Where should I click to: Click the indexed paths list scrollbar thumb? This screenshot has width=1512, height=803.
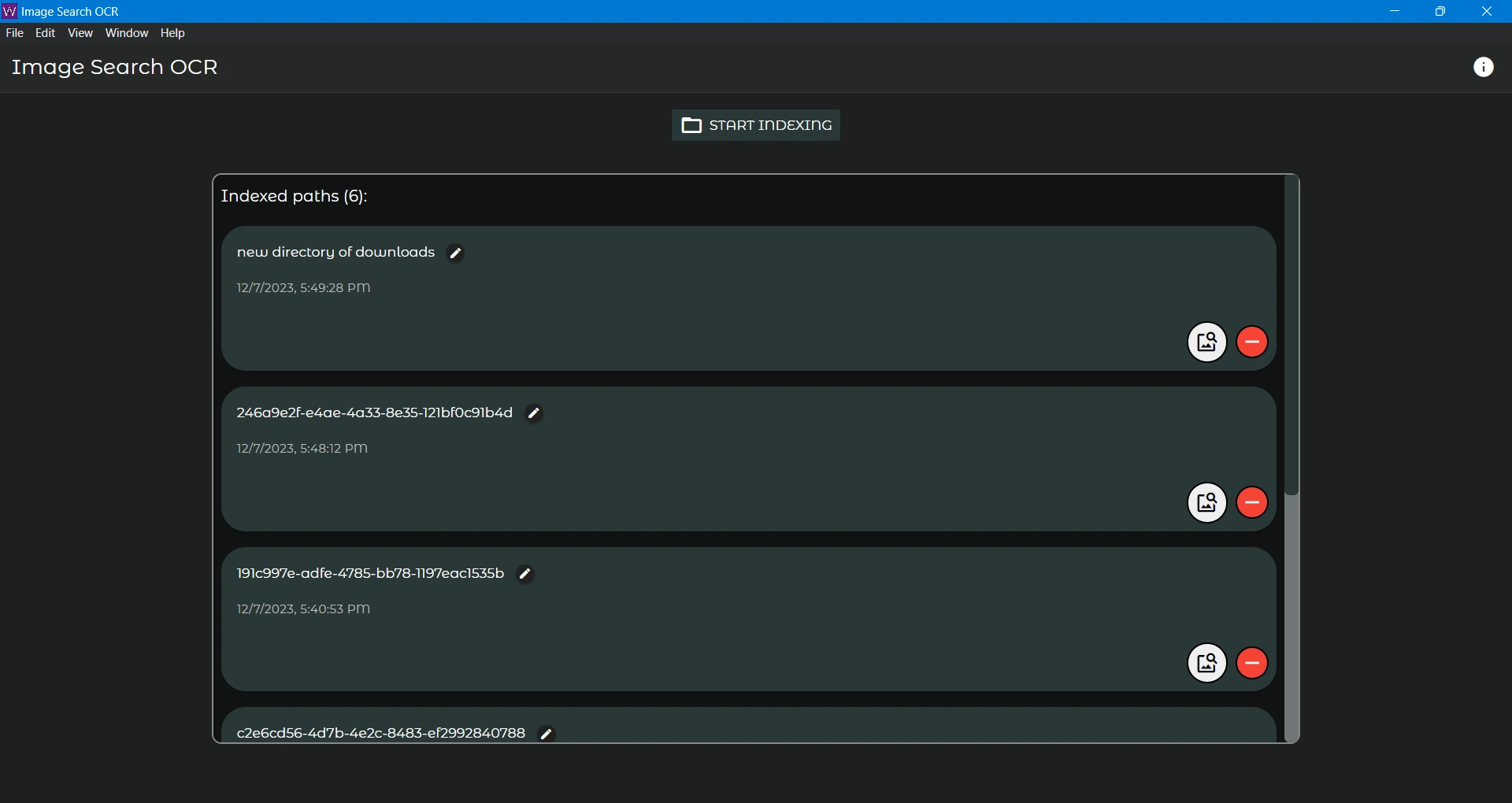tap(1291, 336)
